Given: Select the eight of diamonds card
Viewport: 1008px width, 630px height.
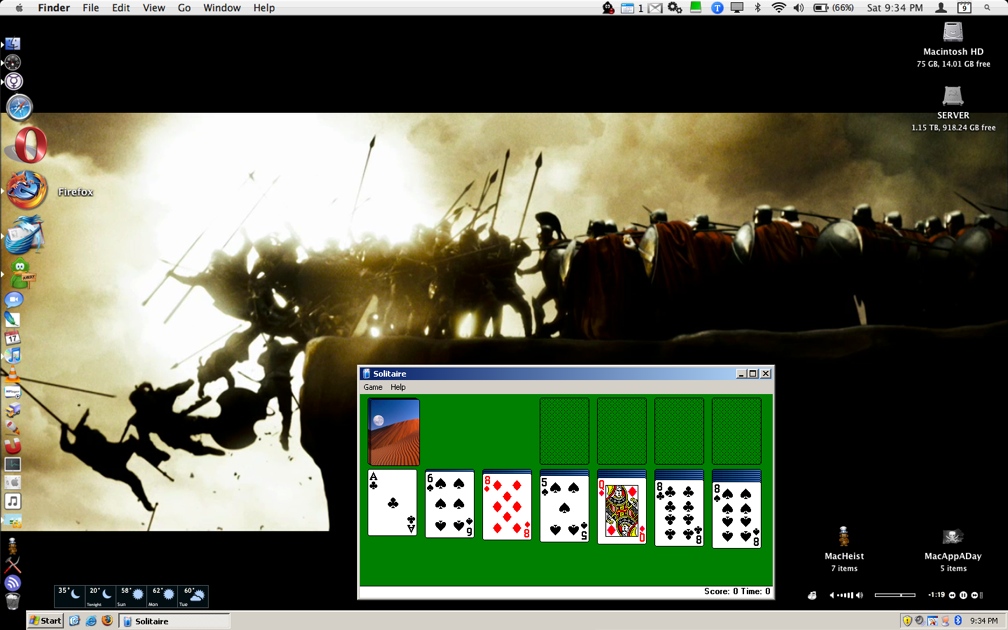Looking at the screenshot, I should (507, 507).
